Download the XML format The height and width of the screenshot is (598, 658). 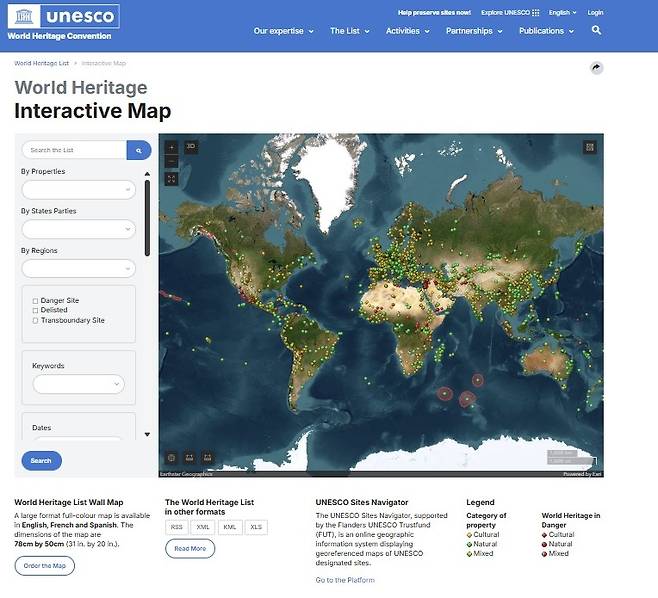click(x=203, y=527)
